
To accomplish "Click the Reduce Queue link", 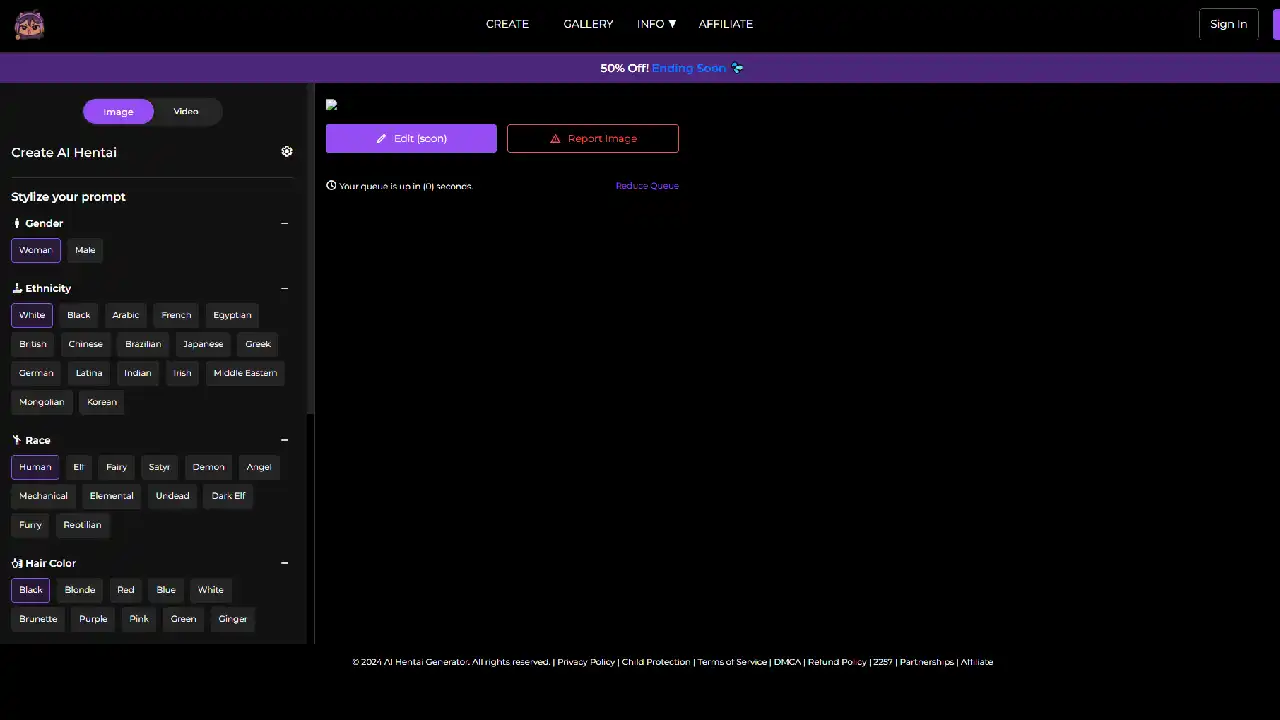I will [x=647, y=186].
